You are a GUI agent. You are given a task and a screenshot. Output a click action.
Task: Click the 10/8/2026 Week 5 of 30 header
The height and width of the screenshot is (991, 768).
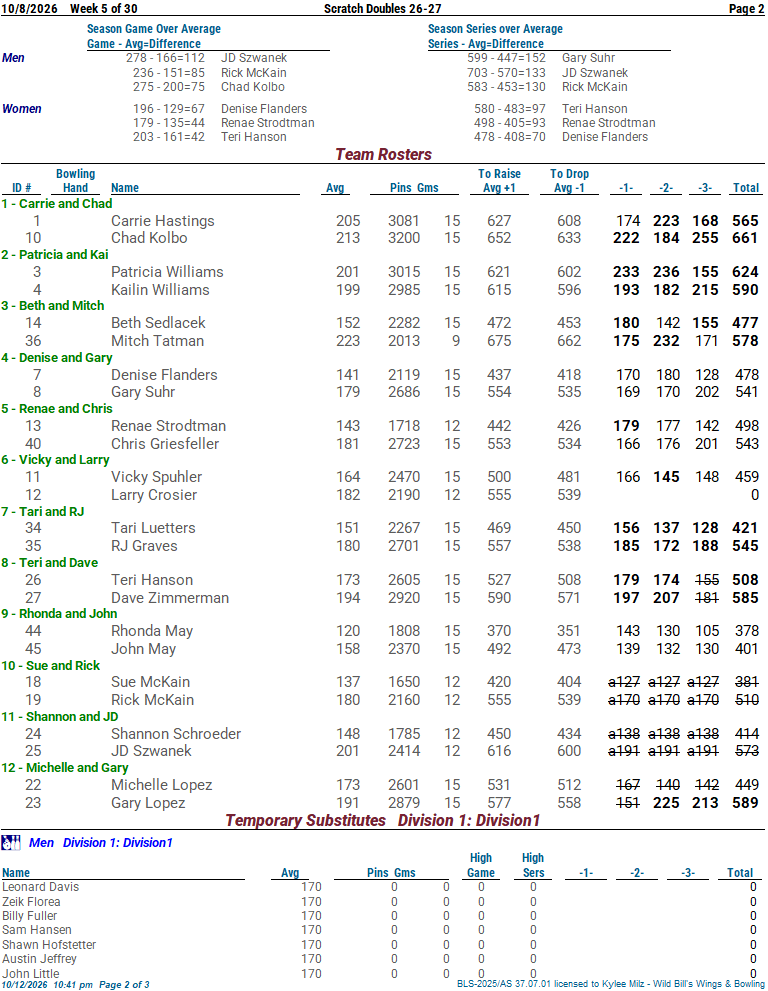[x=70, y=9]
